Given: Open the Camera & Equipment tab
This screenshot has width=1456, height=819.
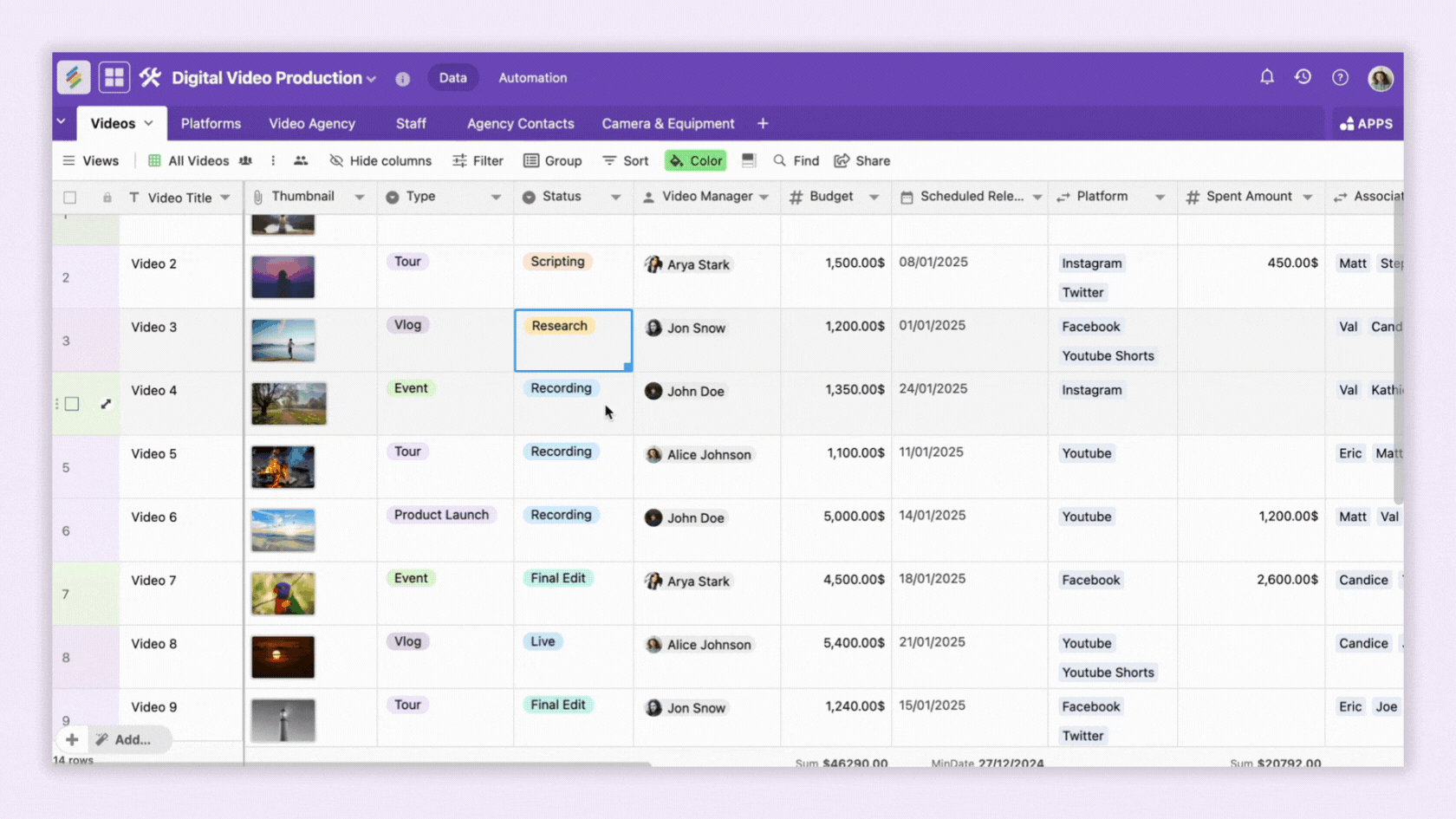Looking at the screenshot, I should coord(668,123).
